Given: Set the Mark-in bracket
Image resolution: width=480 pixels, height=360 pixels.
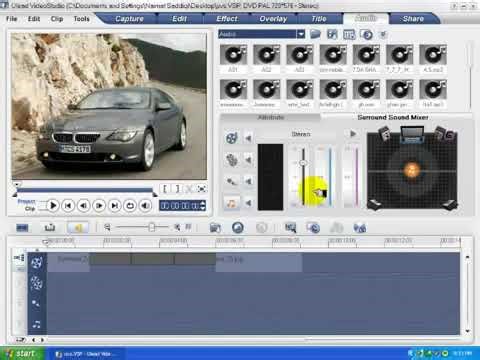Looking at the screenshot, I should [165, 189].
